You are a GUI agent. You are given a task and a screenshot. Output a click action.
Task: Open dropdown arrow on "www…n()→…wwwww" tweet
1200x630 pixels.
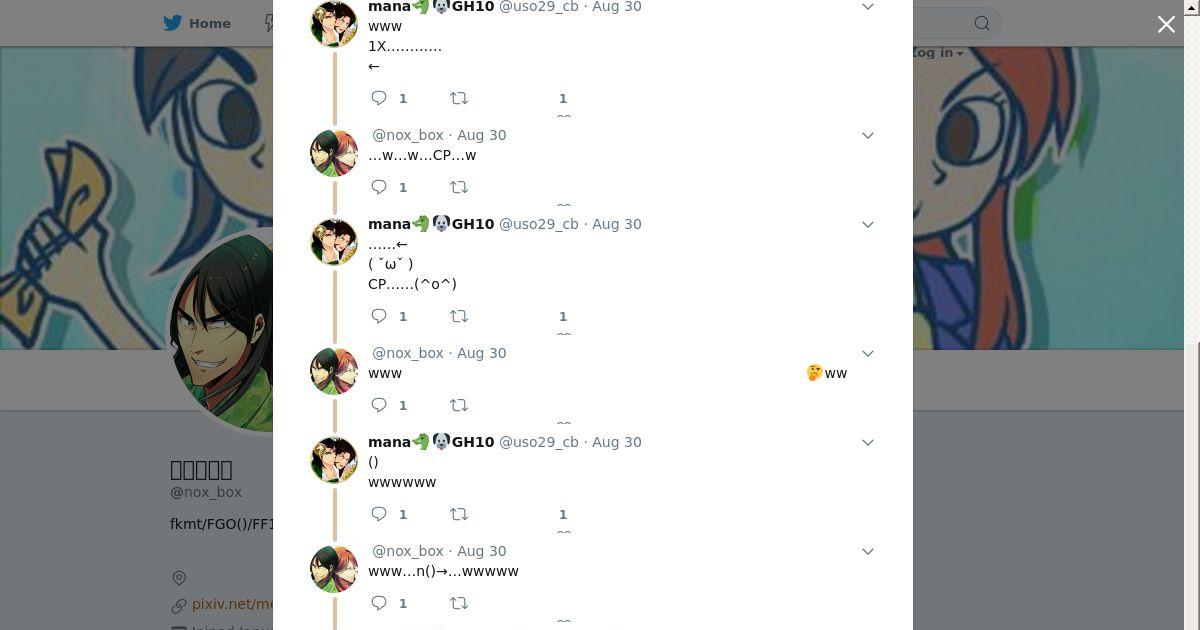868,551
